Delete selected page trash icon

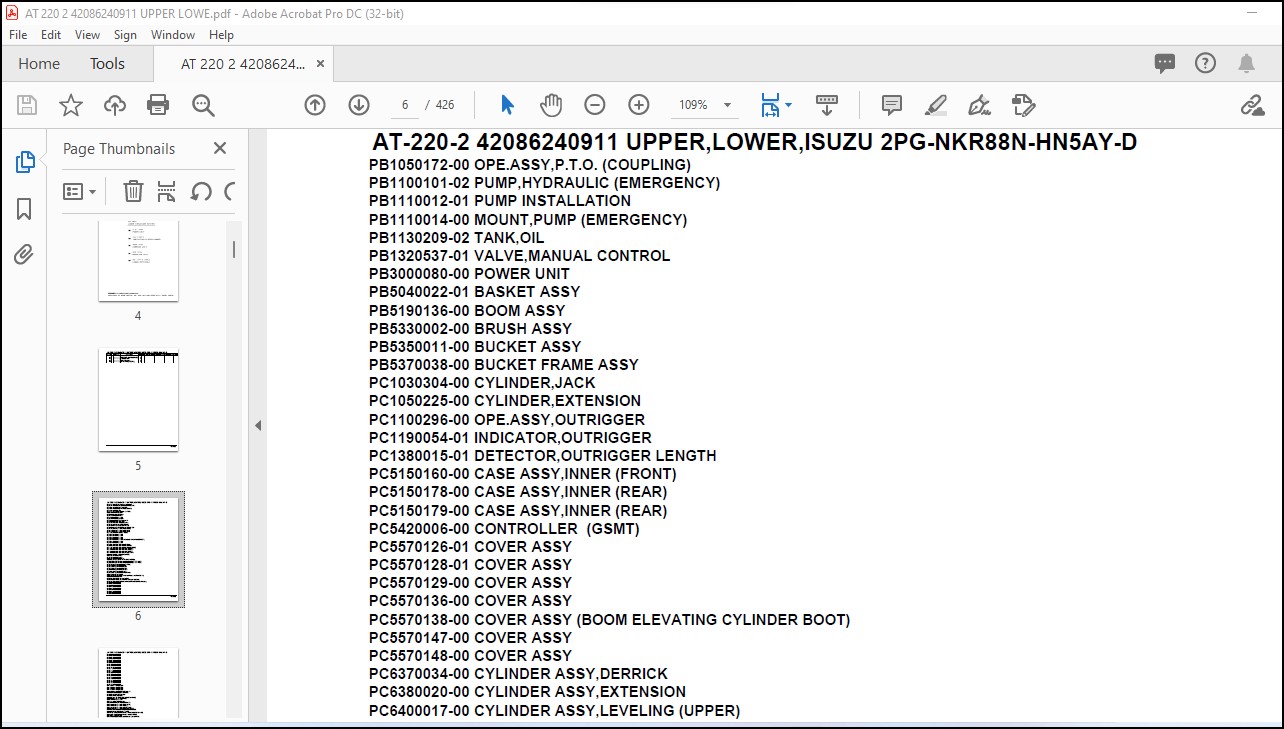pyautogui.click(x=133, y=191)
